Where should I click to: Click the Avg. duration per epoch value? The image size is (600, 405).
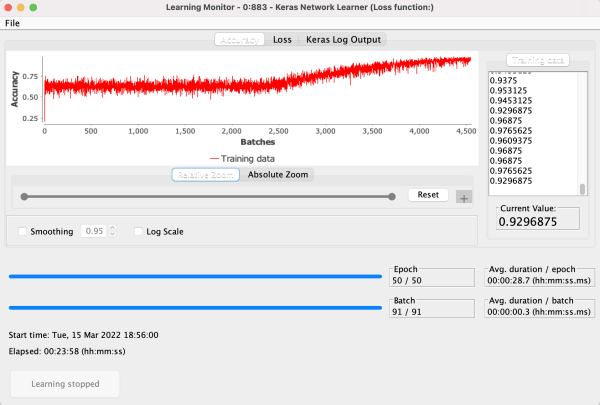(x=539, y=281)
